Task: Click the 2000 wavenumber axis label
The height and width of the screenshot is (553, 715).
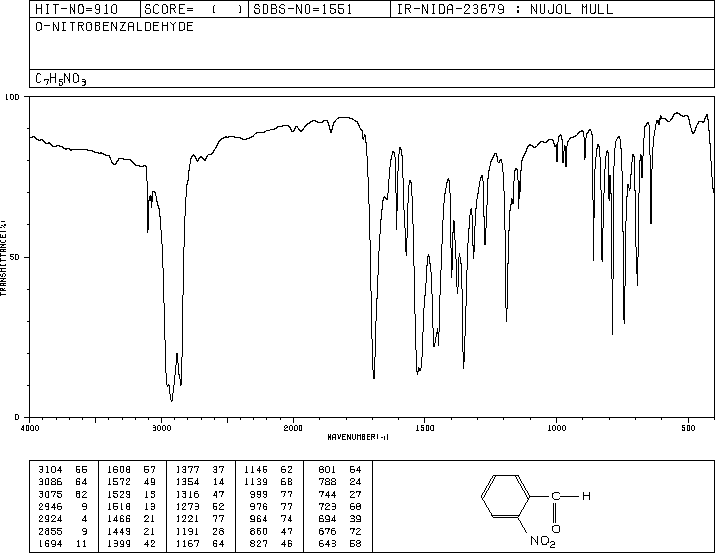Action: (293, 428)
